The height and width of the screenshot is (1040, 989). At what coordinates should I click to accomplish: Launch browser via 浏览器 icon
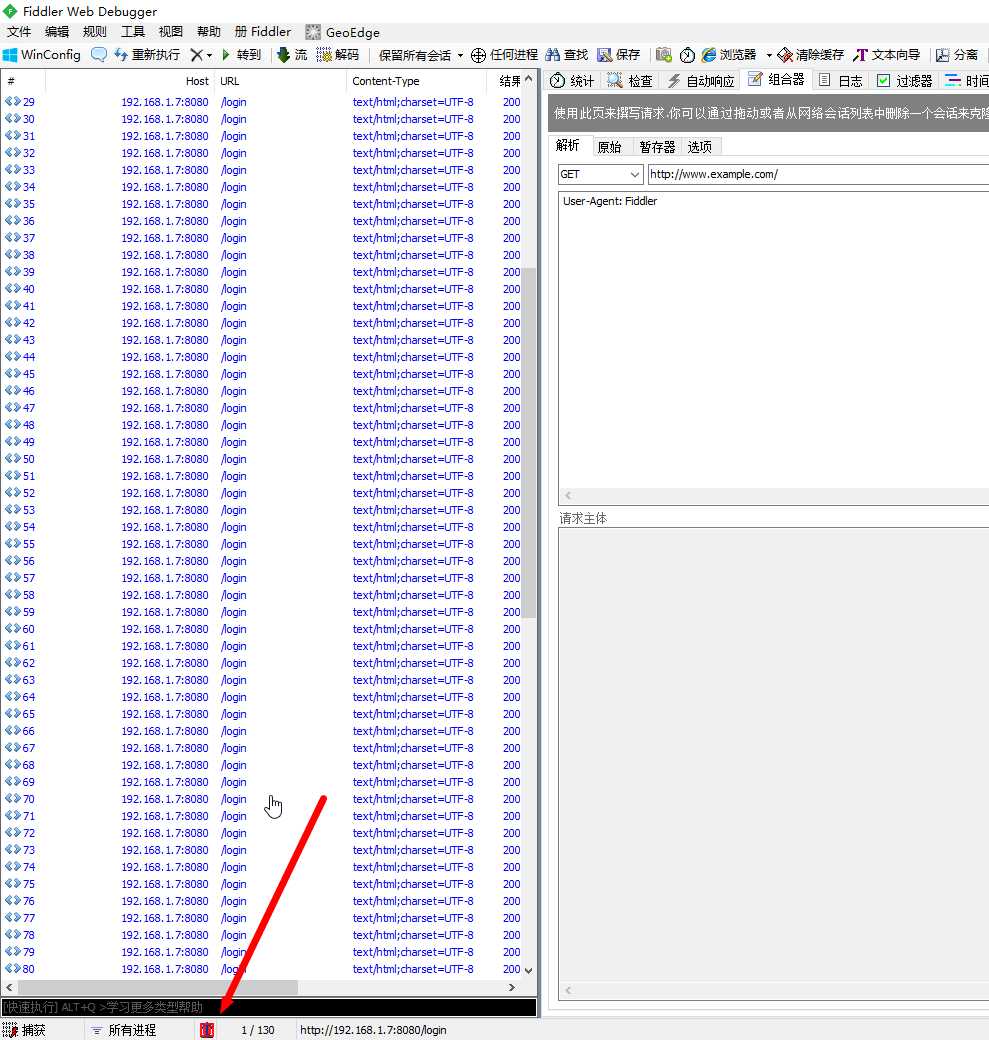709,54
